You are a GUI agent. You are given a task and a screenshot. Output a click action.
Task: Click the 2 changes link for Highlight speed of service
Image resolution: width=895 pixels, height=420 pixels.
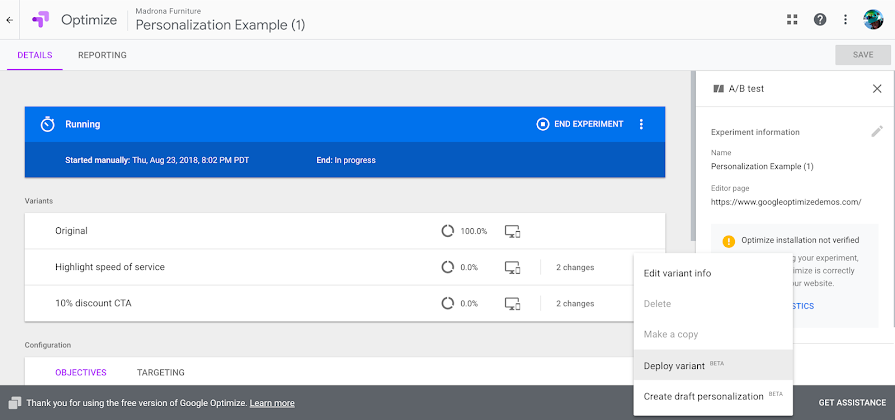tap(575, 267)
